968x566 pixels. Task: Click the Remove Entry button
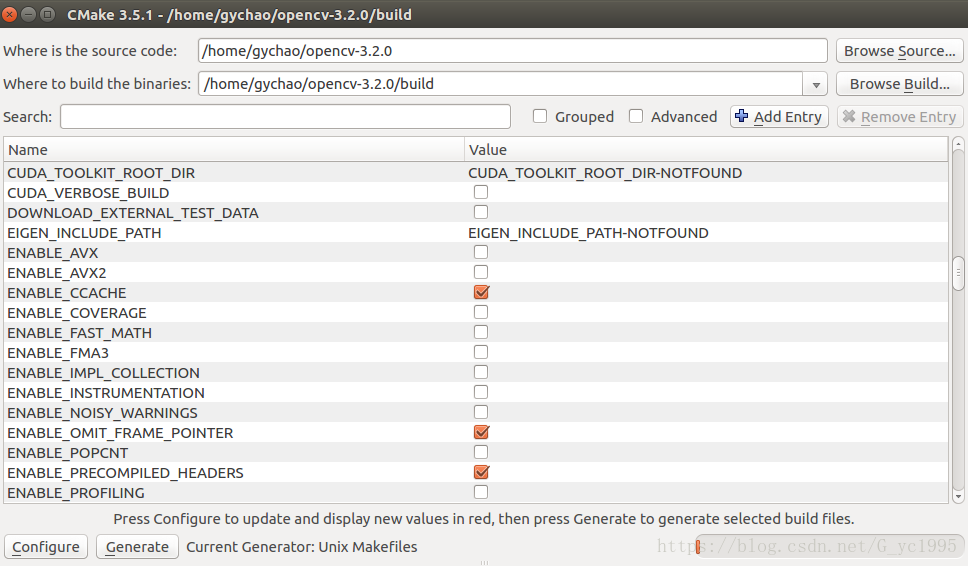[x=899, y=117]
